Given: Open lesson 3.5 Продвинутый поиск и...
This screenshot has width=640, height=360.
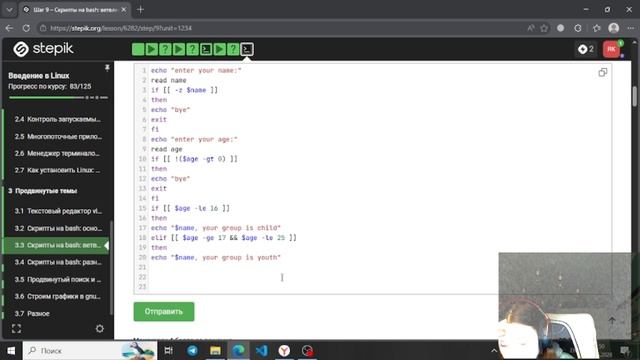Looking at the screenshot, I should (57, 279).
